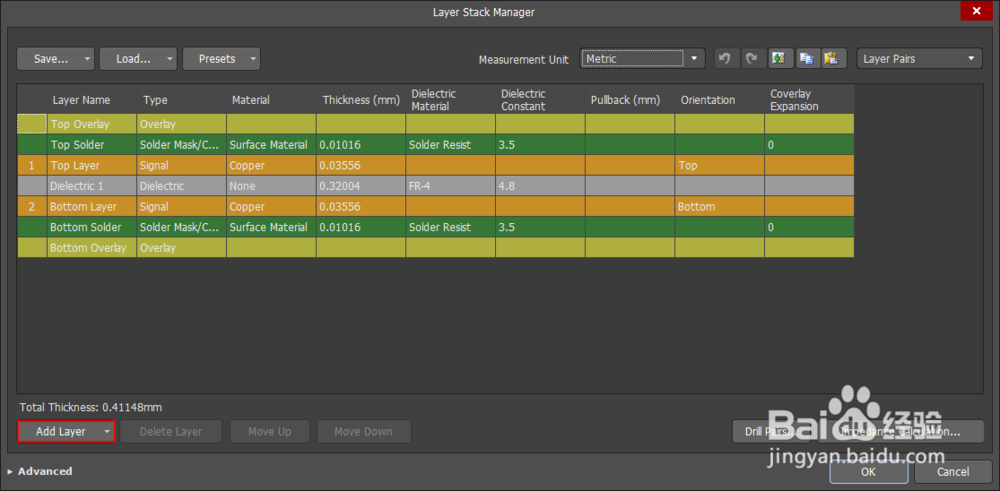The width and height of the screenshot is (1000, 491).
Task: Click the Orientation column header
Action: [720, 100]
